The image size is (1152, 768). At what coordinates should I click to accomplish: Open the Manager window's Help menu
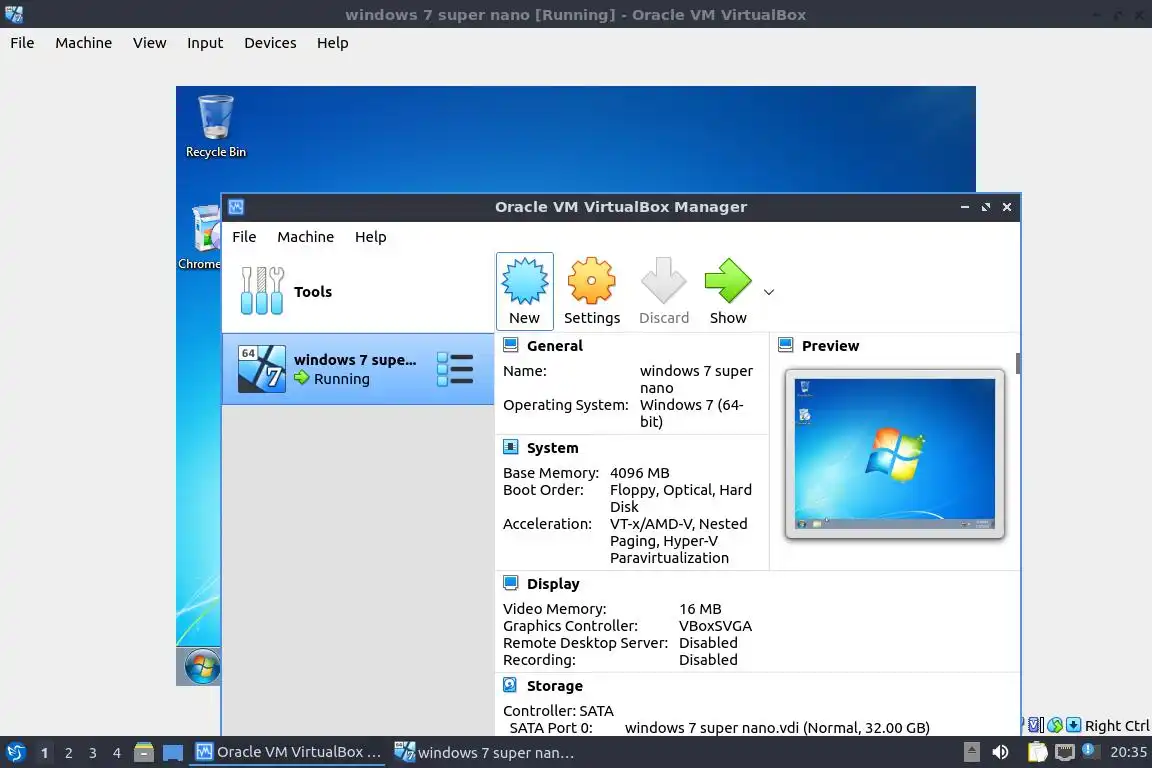(x=370, y=237)
